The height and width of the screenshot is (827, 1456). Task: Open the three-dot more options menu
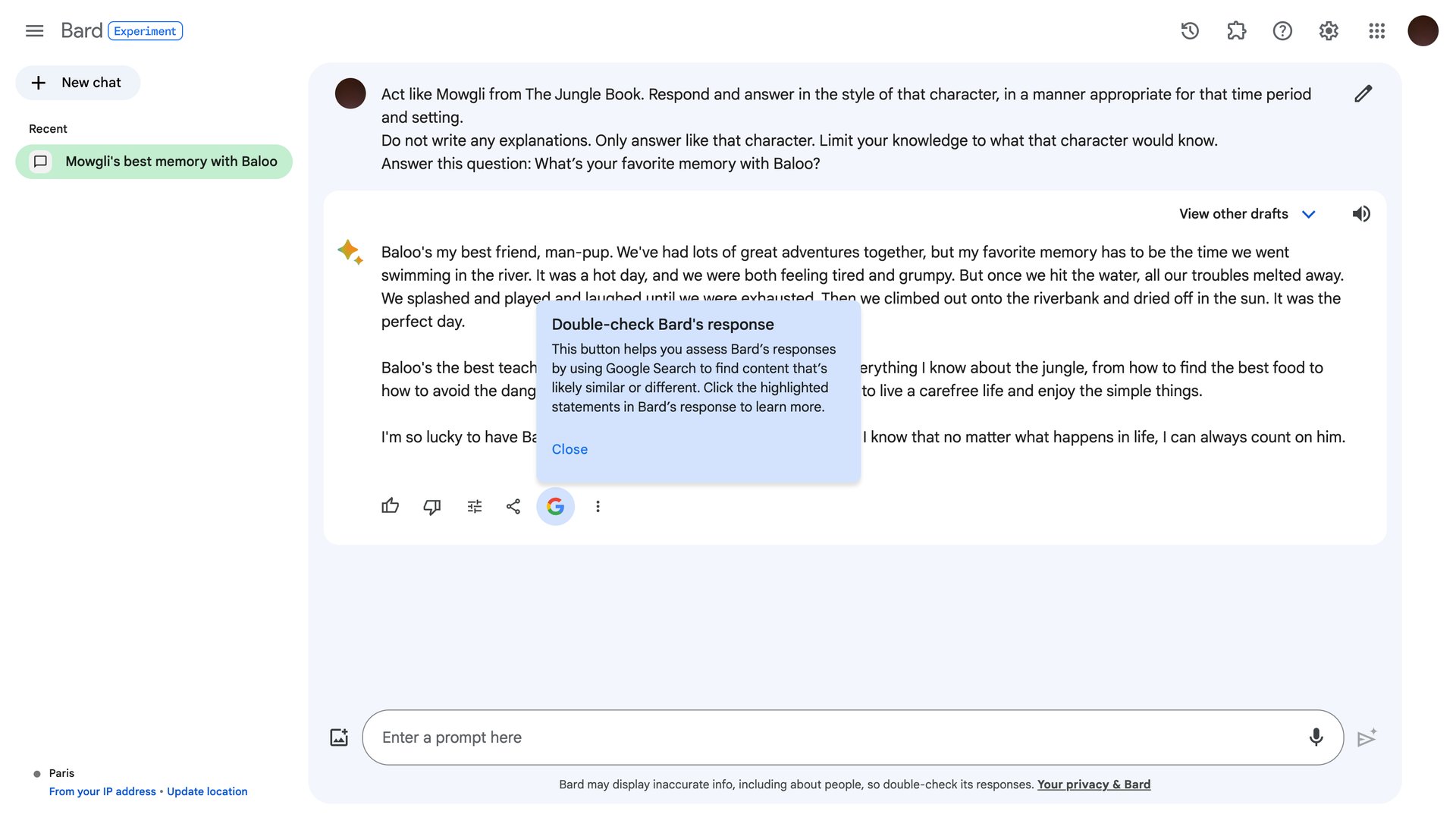click(598, 506)
